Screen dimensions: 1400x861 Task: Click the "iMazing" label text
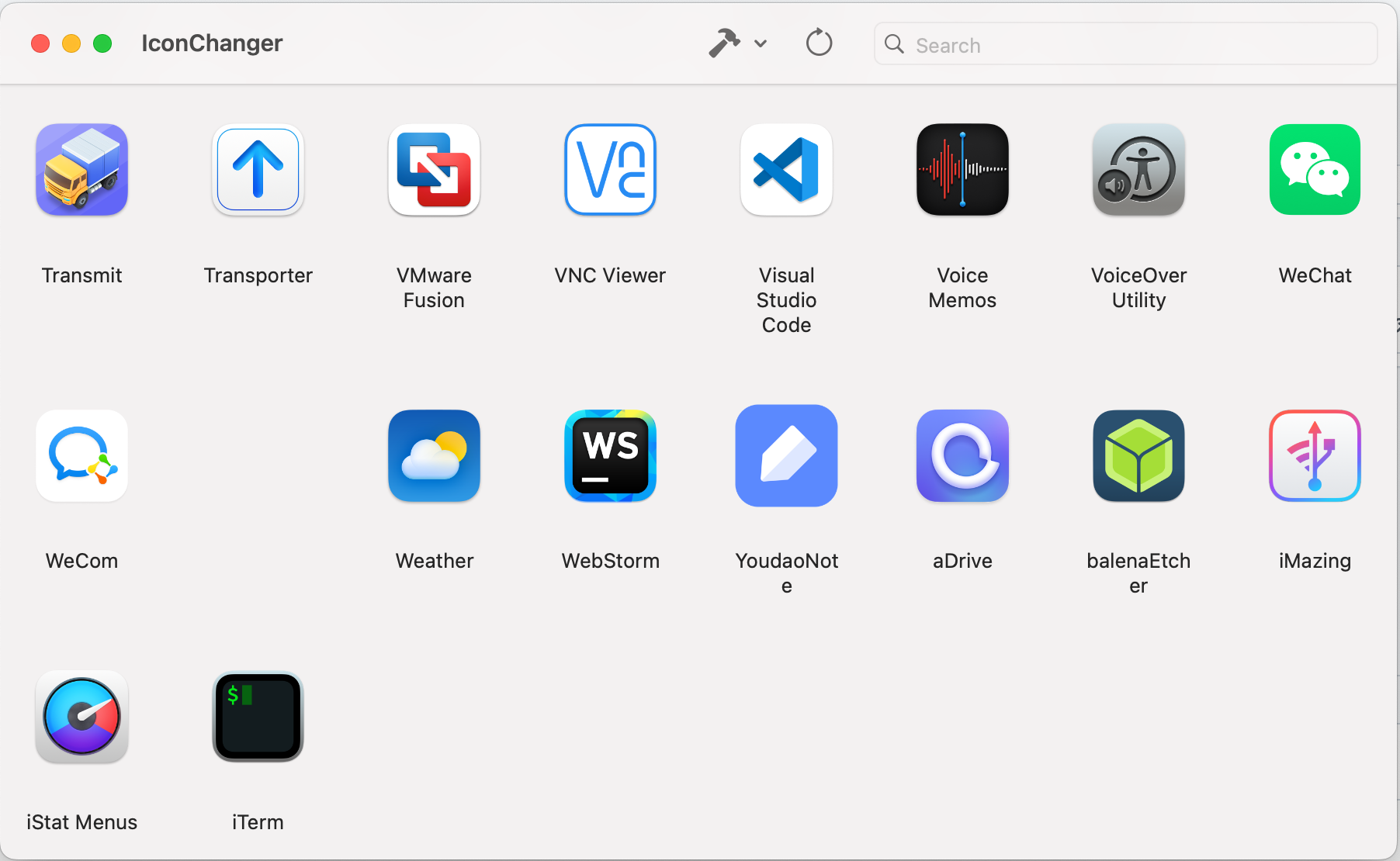pyautogui.click(x=1315, y=561)
